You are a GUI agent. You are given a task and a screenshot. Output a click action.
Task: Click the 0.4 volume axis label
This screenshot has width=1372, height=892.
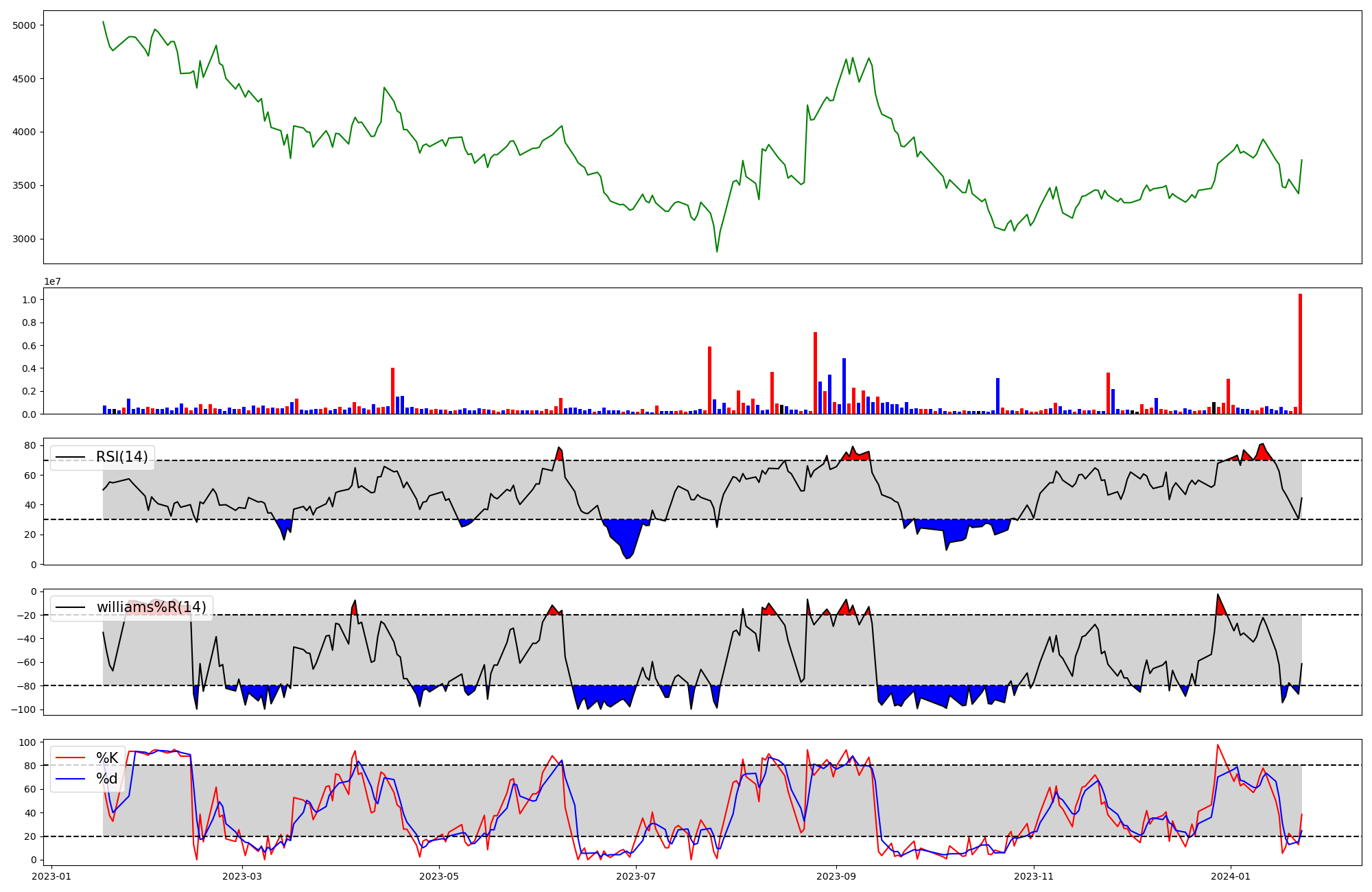[29, 368]
